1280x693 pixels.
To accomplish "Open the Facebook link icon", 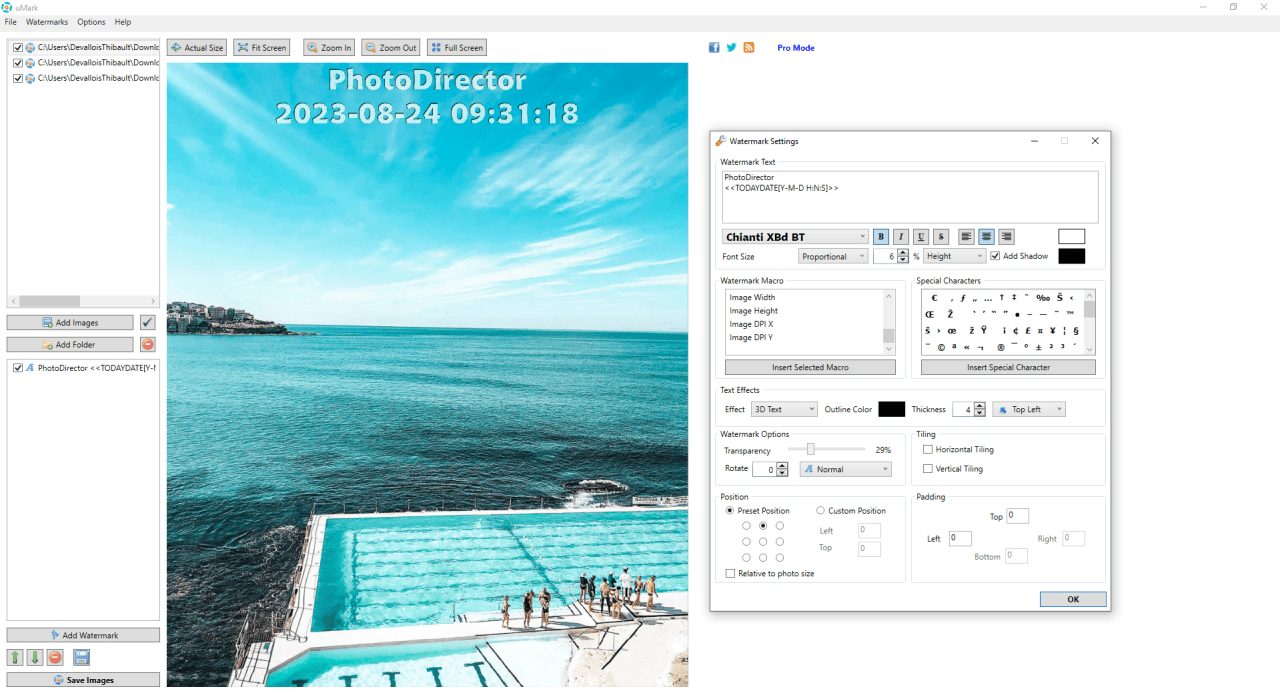I will coord(714,47).
